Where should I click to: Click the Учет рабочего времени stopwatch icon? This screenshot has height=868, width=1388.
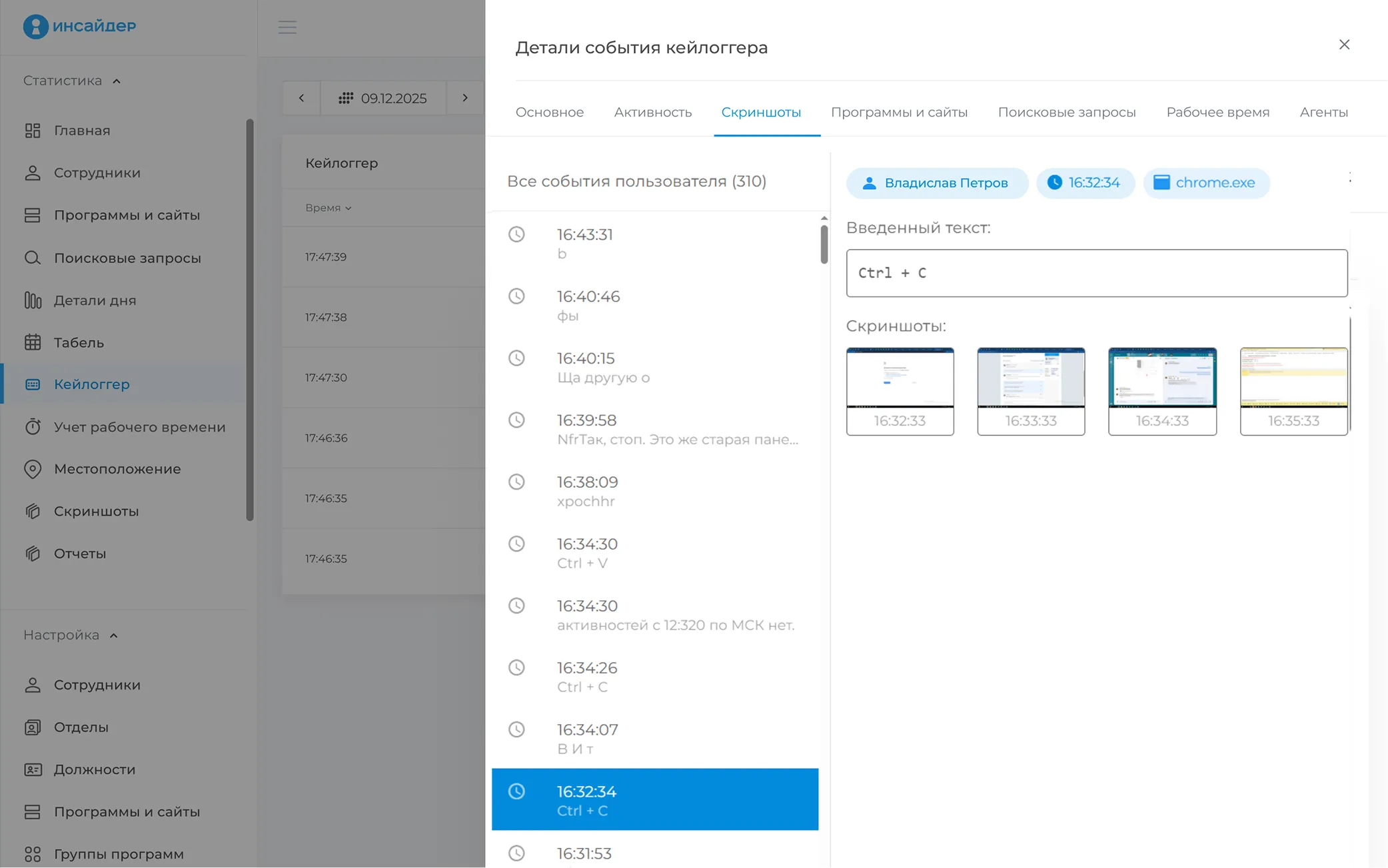point(33,427)
